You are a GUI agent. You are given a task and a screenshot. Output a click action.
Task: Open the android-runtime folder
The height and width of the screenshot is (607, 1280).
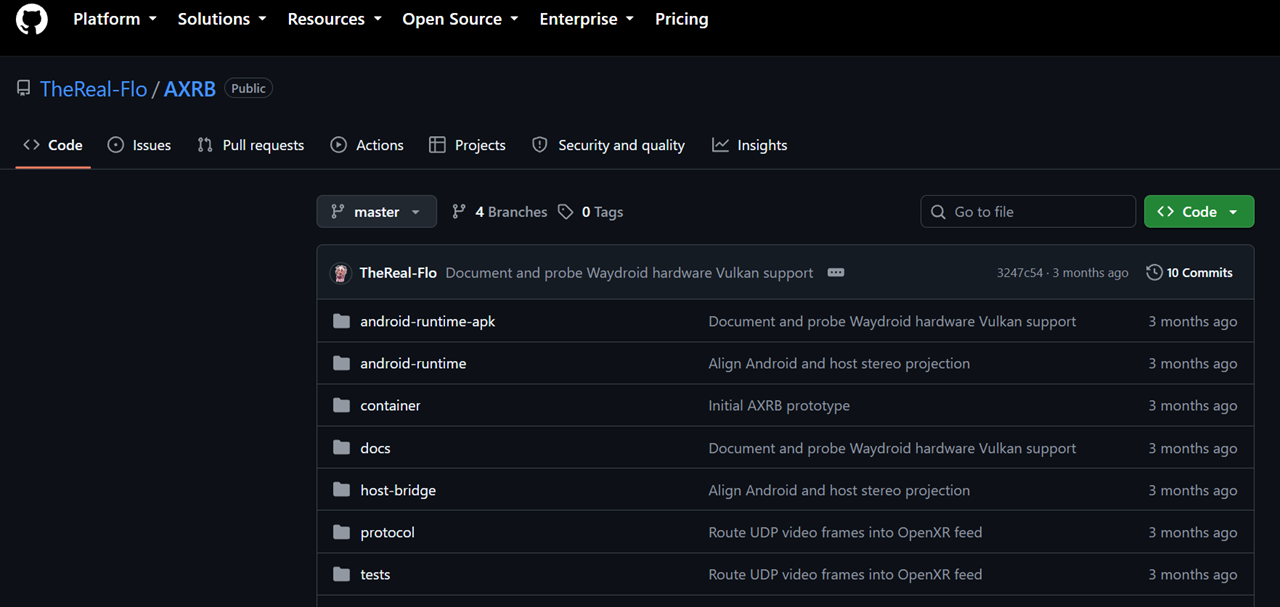(x=413, y=363)
